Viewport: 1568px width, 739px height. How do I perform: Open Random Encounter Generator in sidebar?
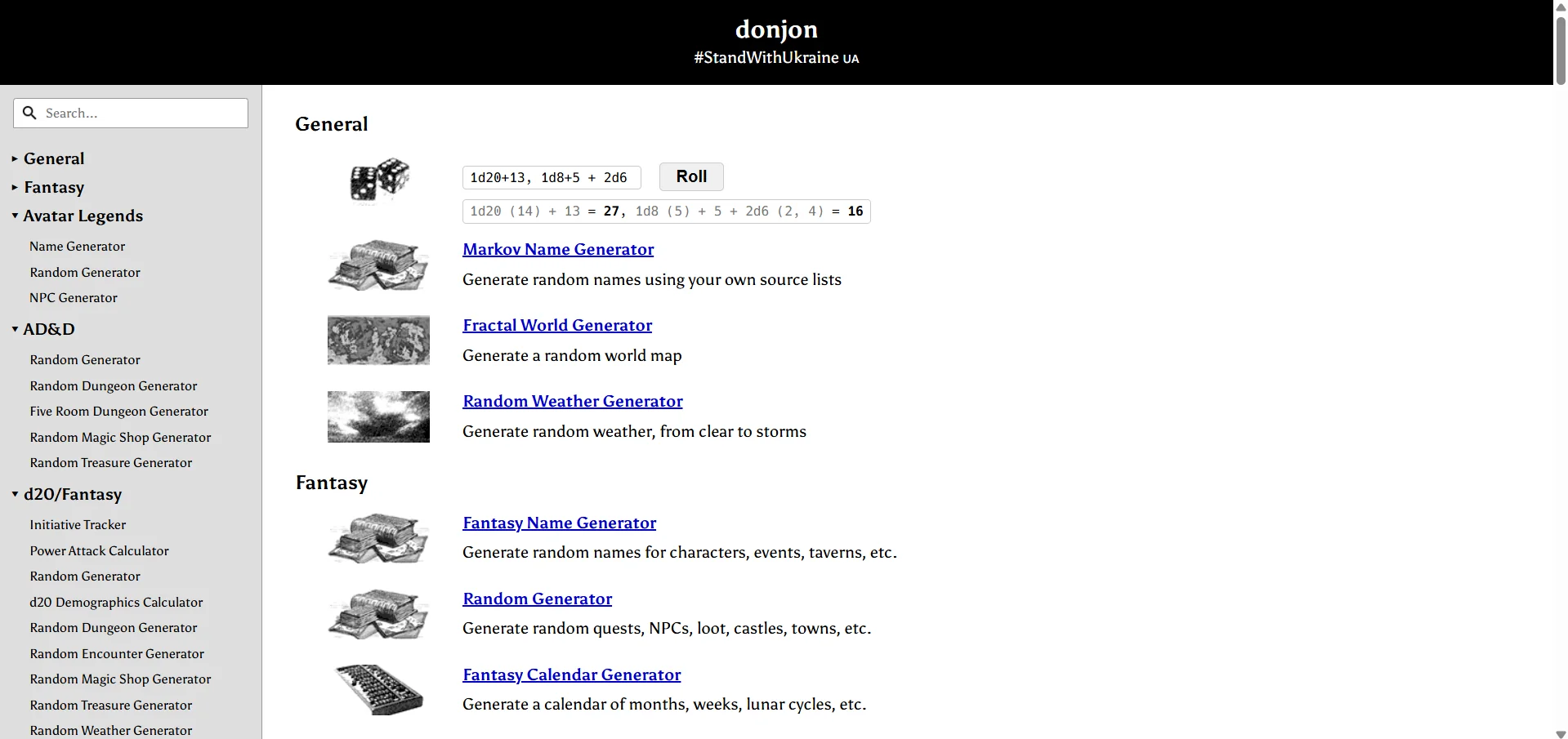click(x=117, y=653)
